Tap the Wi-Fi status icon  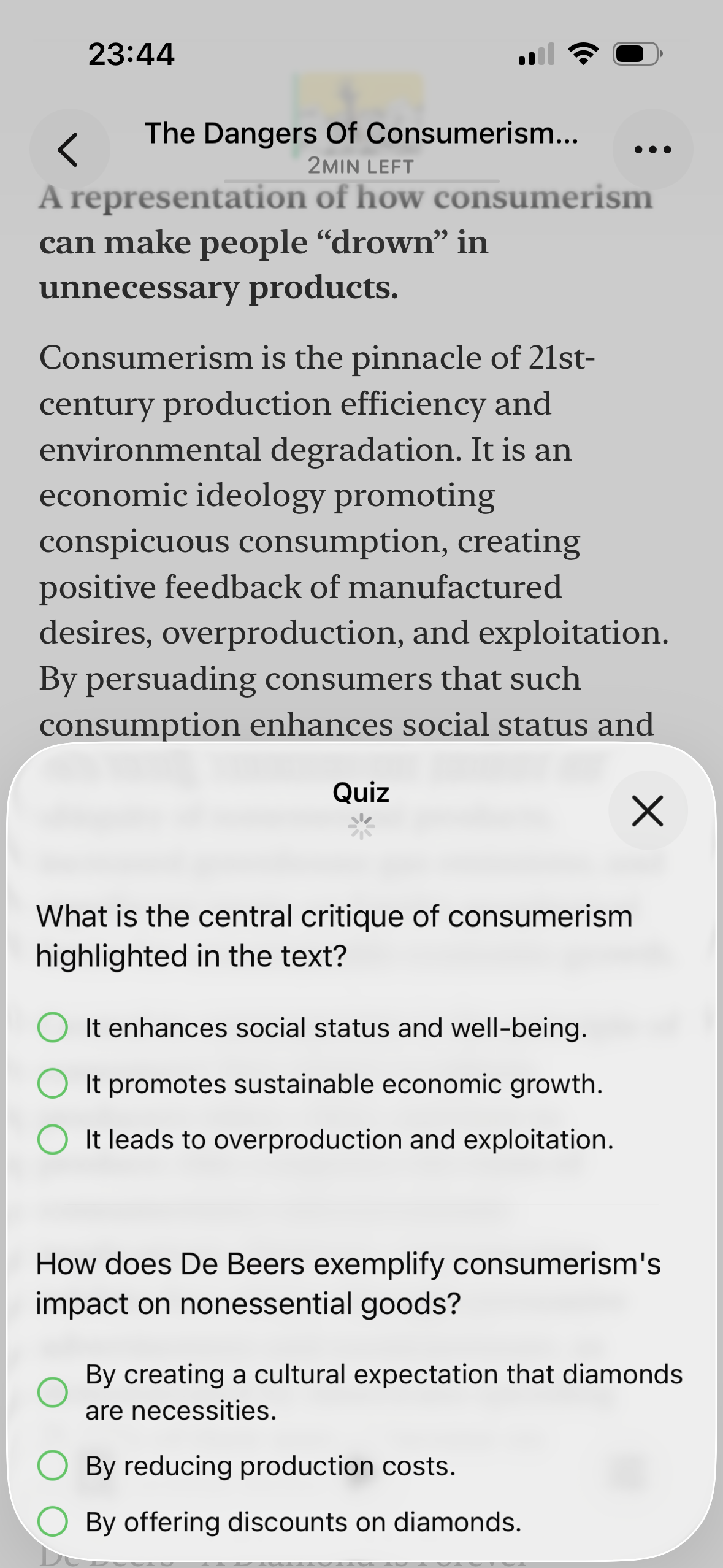click(584, 55)
